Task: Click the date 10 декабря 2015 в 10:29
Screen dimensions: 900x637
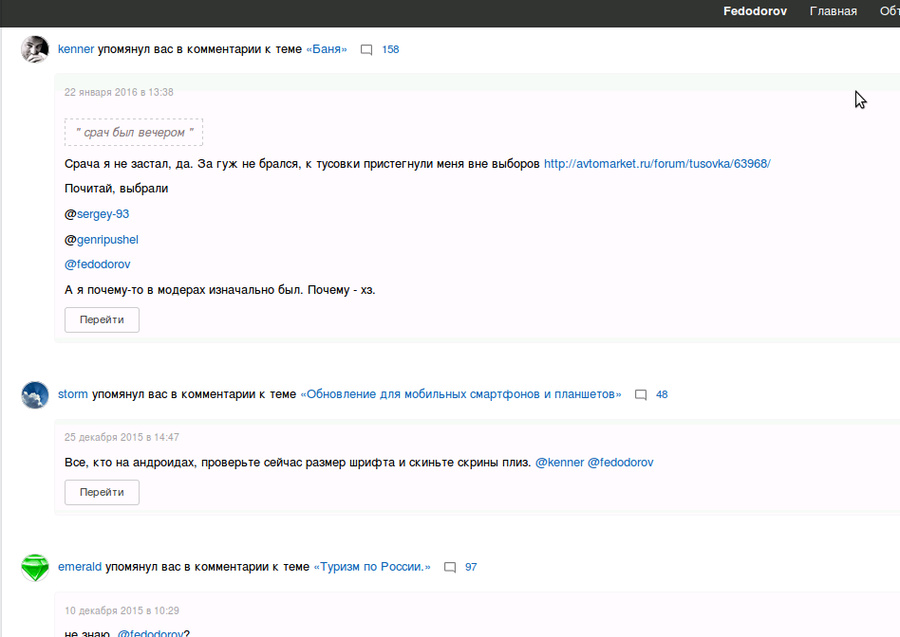Action: 122,611
